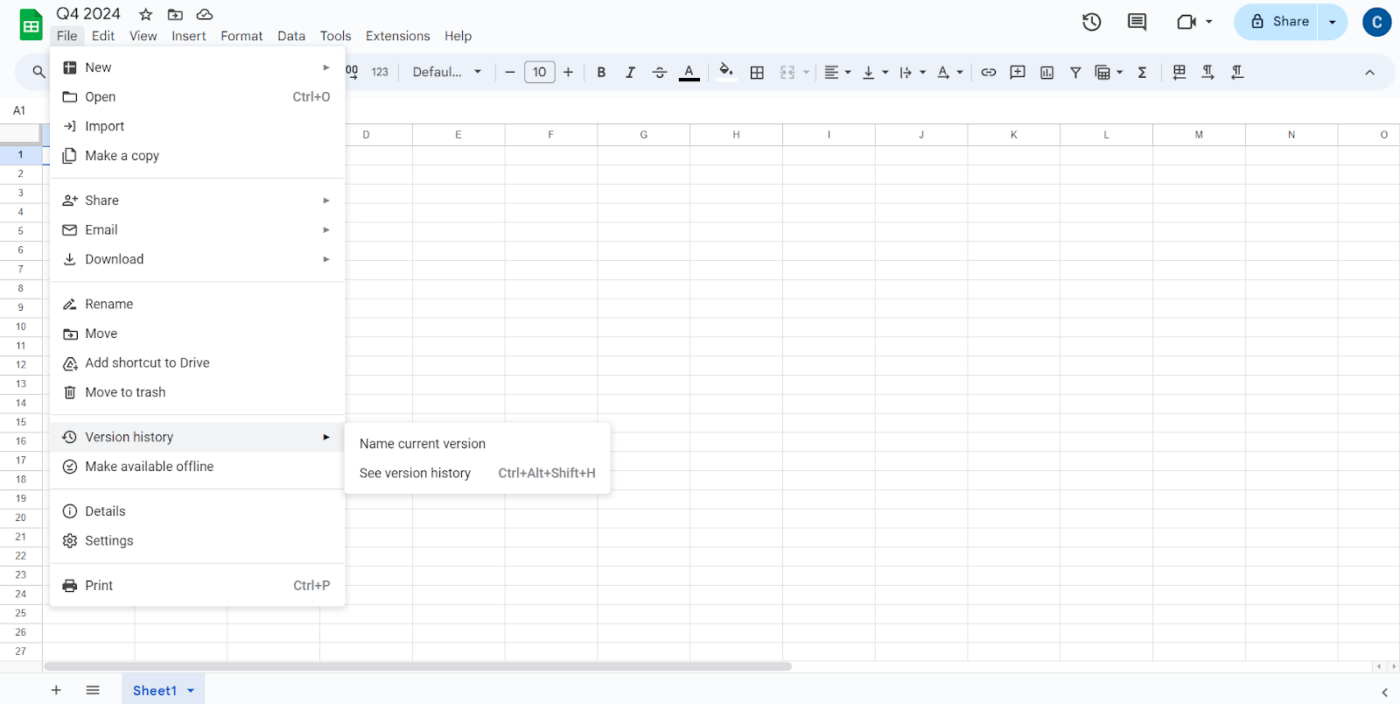This screenshot has height=704, width=1400.
Task: Click the Google Sheets home logo
Action: (31, 25)
